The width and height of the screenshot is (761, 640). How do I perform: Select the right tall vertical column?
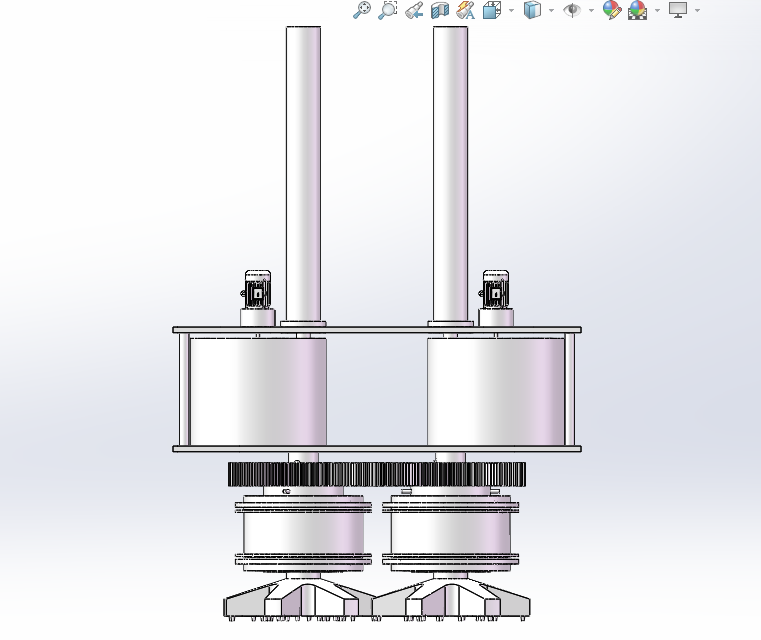tap(450, 174)
